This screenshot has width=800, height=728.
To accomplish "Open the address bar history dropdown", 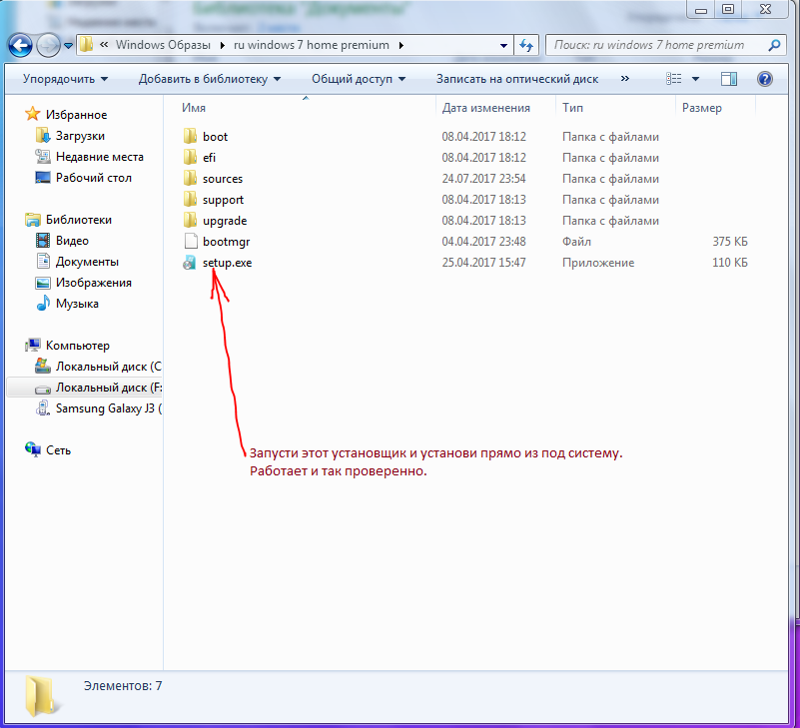I will 504,45.
